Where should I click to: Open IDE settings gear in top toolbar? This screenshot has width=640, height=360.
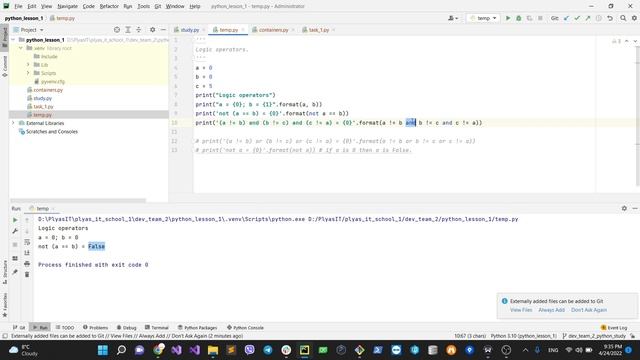pos(634,18)
